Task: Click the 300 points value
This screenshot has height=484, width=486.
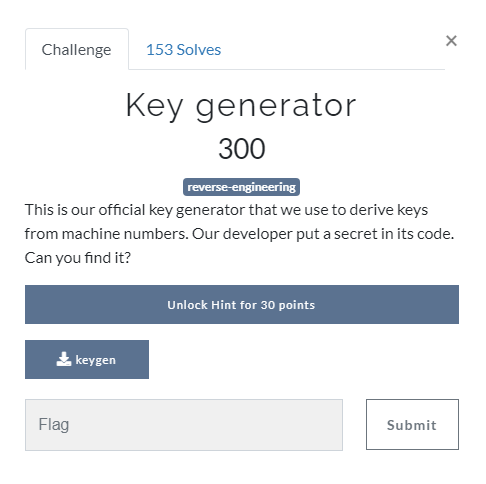Action: (x=242, y=148)
